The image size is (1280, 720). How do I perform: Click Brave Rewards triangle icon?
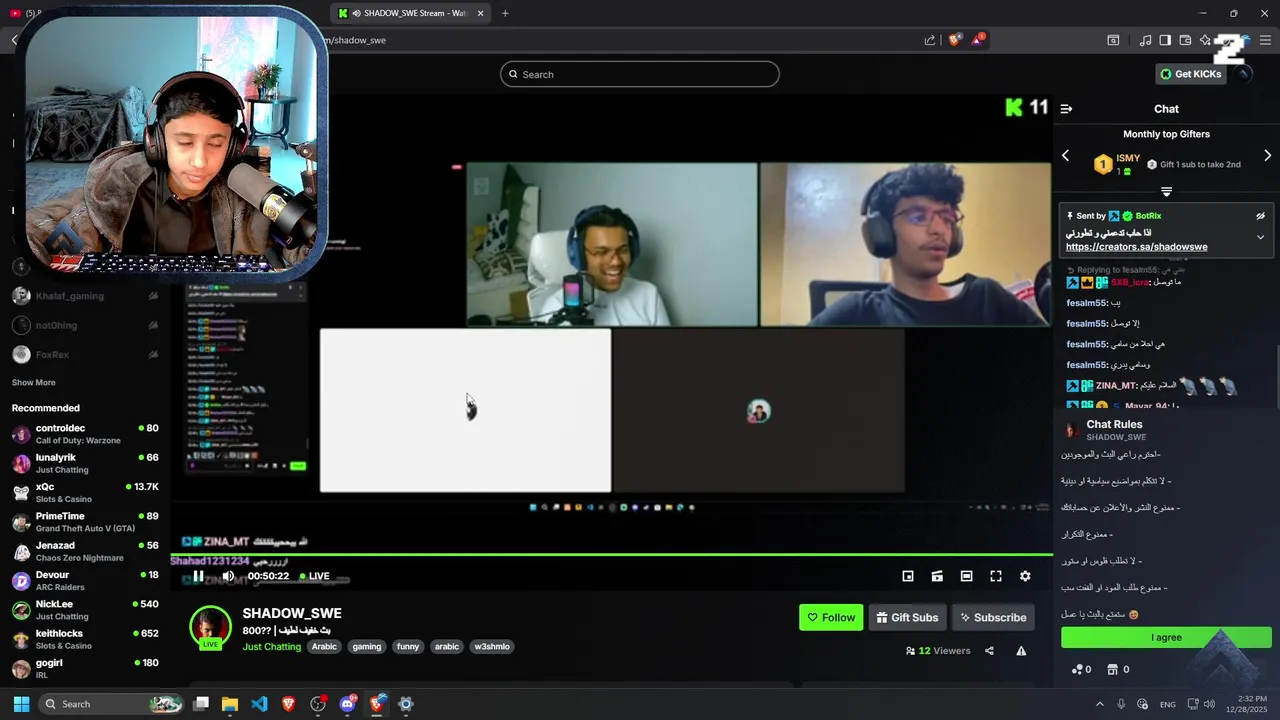click(977, 40)
